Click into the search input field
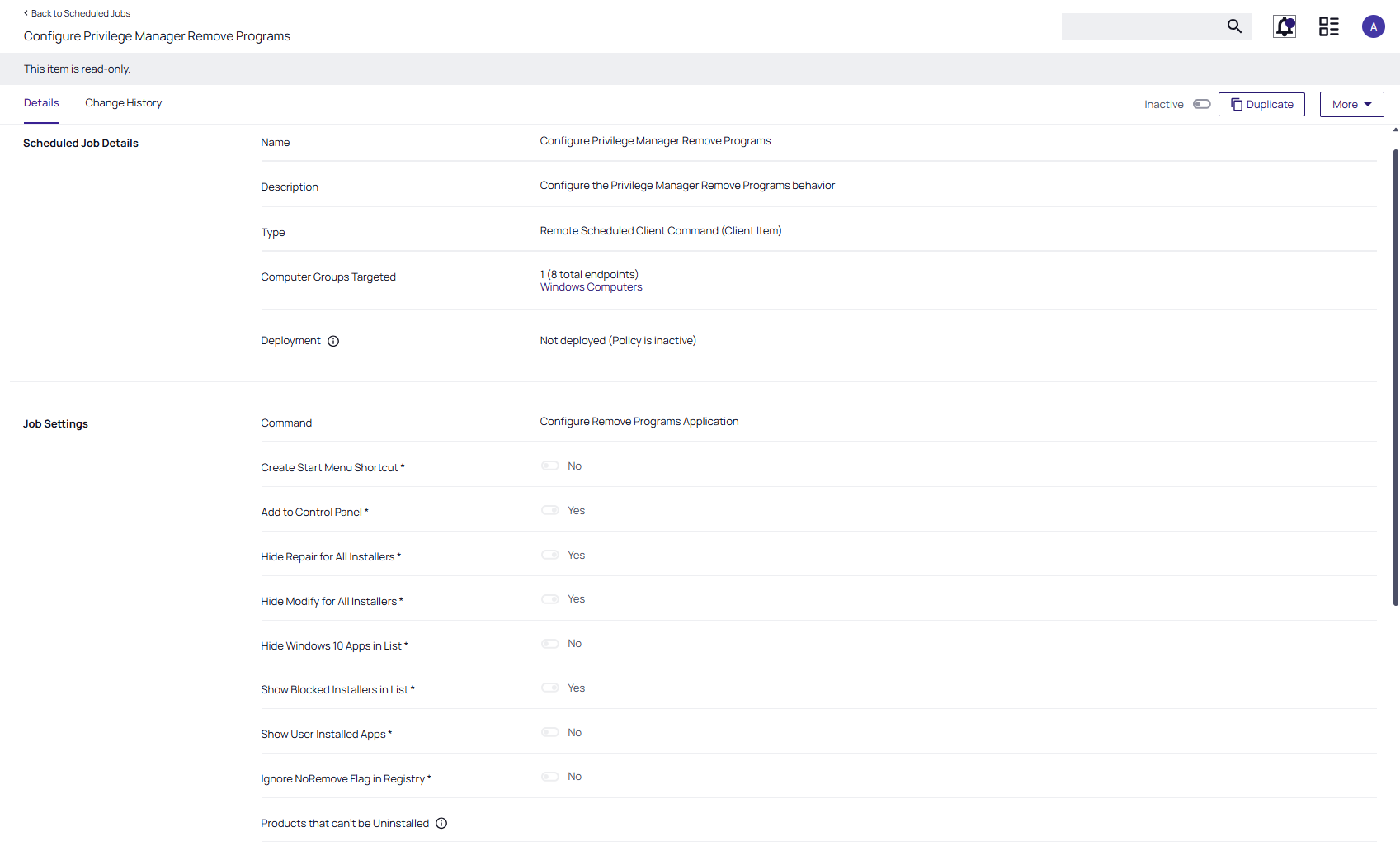 [x=1143, y=26]
